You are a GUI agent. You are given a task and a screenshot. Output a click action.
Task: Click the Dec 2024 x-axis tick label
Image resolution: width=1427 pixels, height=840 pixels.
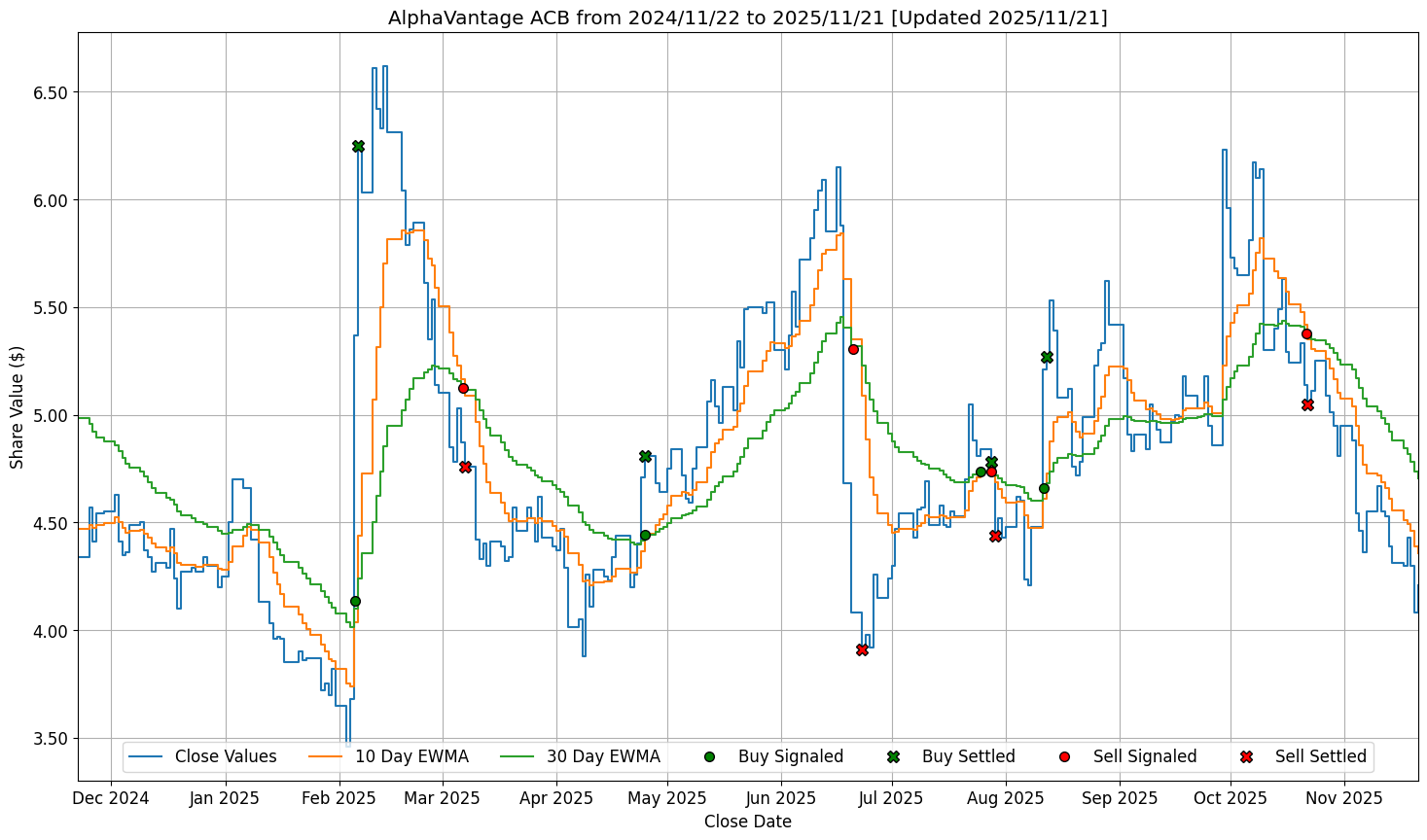111,798
